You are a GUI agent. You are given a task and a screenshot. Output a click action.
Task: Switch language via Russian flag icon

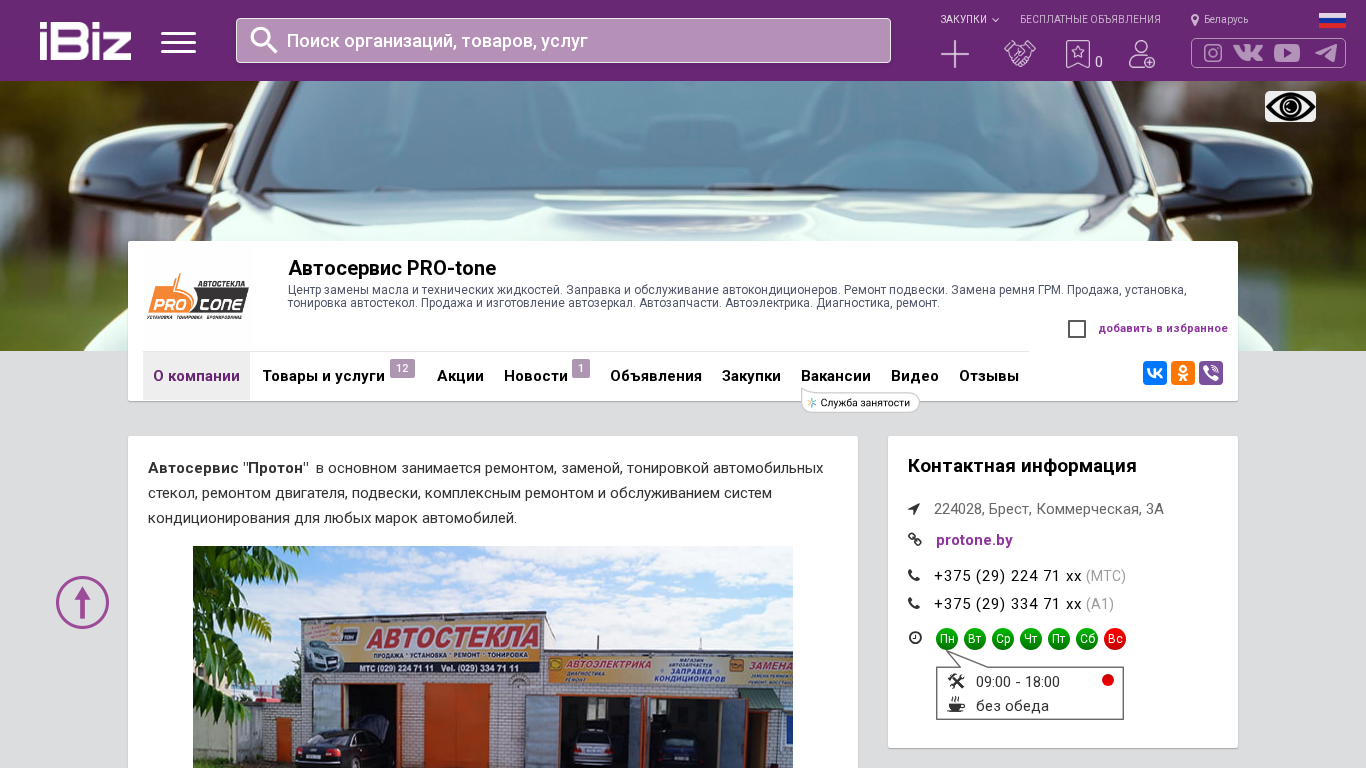(1332, 20)
